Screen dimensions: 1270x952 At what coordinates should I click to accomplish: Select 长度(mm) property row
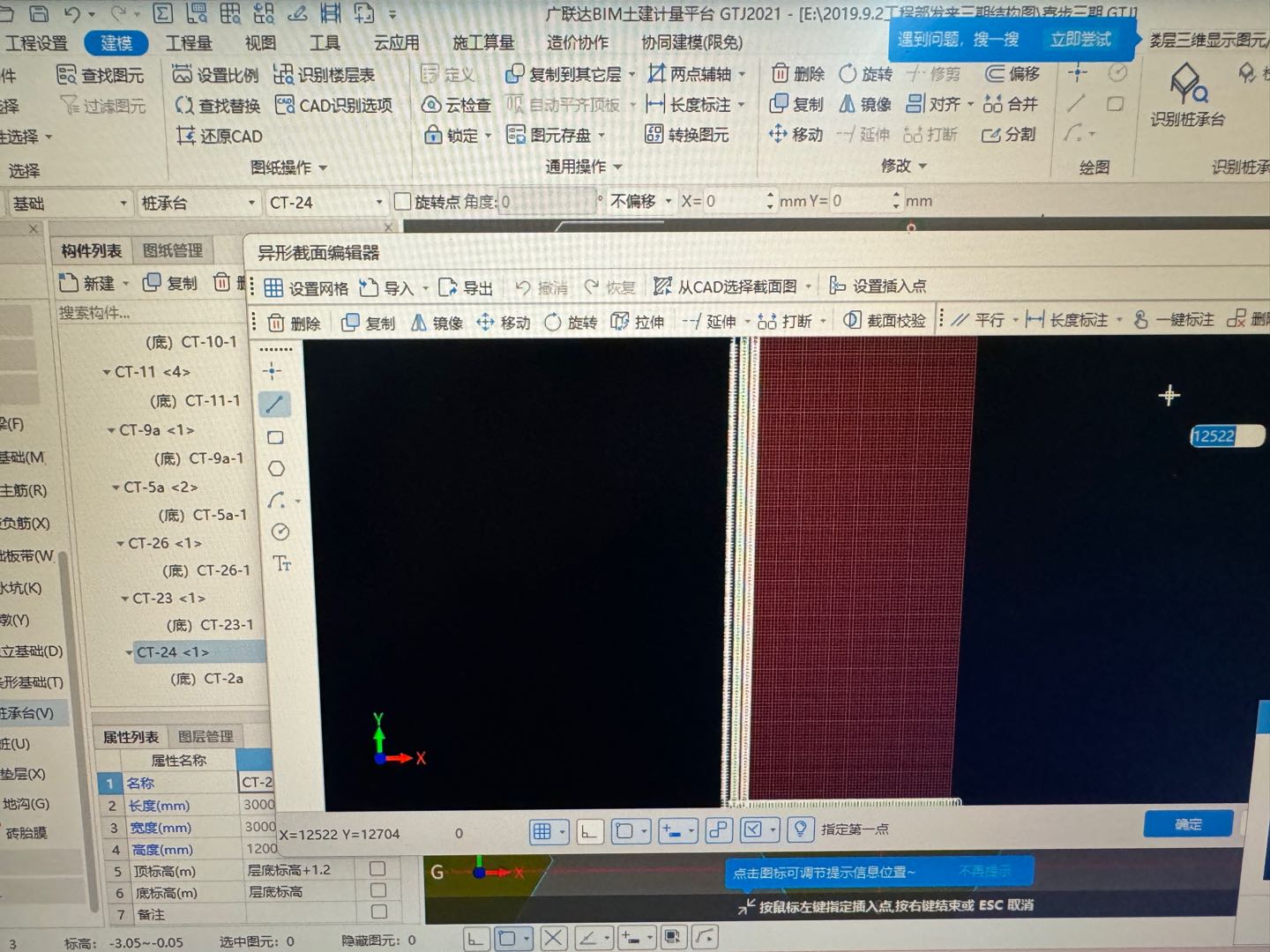185,805
